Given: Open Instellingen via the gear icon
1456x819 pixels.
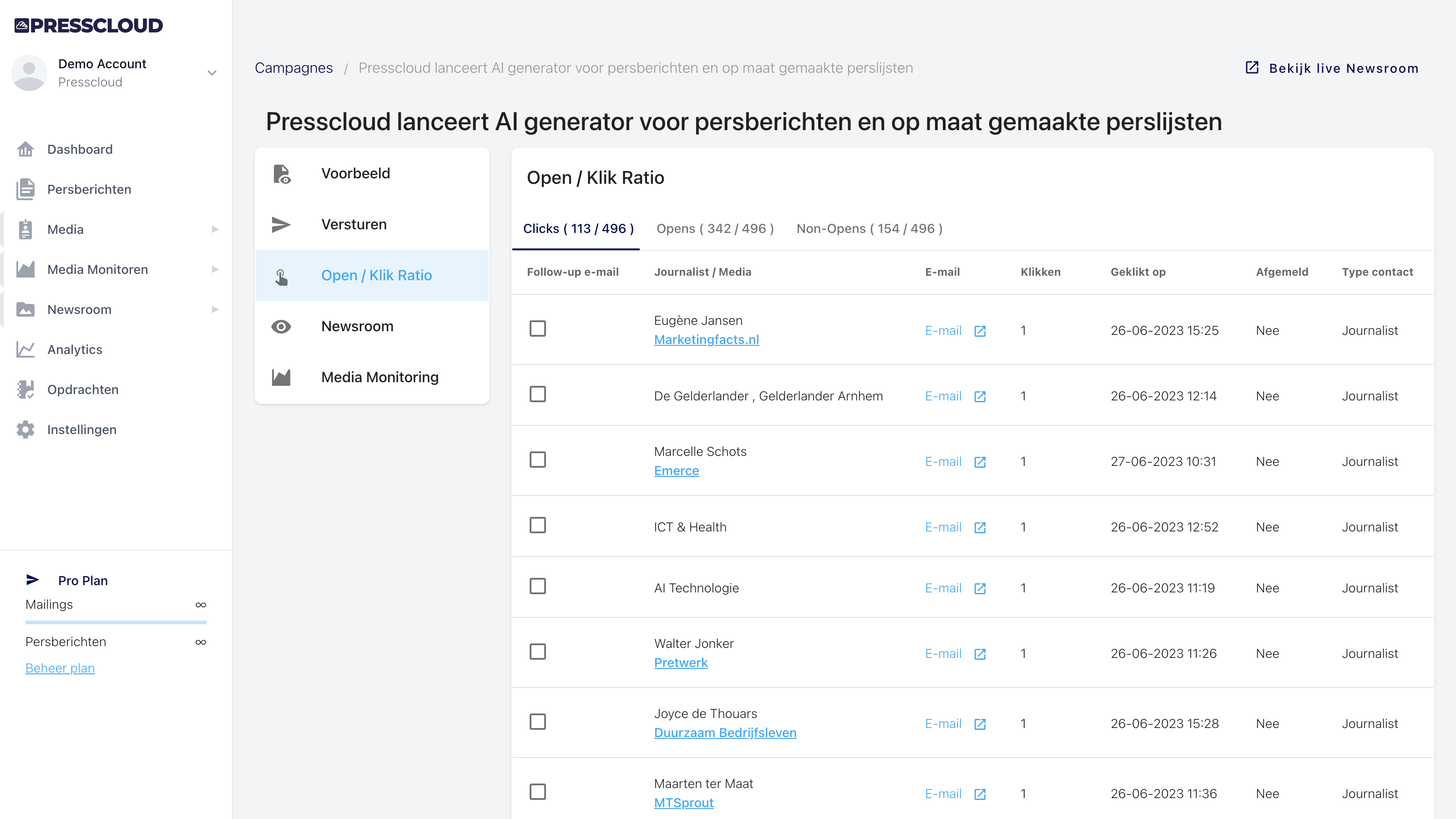Looking at the screenshot, I should click(x=25, y=430).
